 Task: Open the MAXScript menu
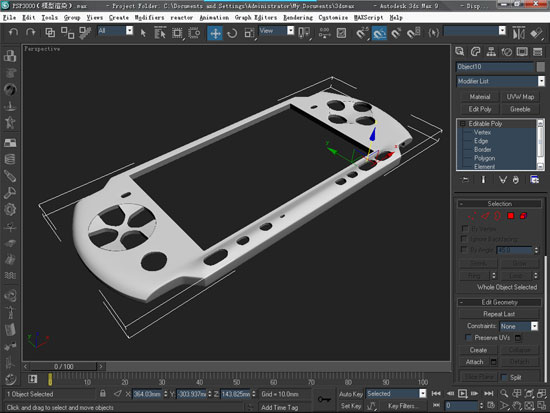369,18
